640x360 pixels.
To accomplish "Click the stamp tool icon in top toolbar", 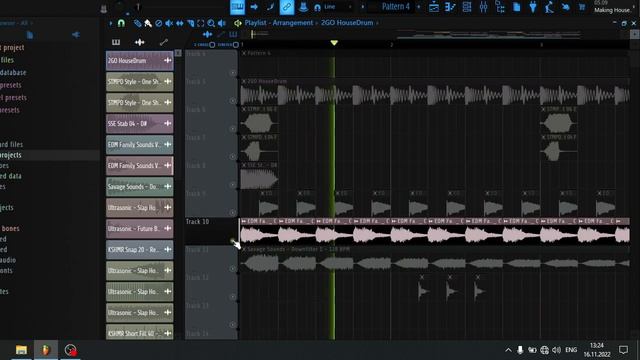I will (303, 7).
